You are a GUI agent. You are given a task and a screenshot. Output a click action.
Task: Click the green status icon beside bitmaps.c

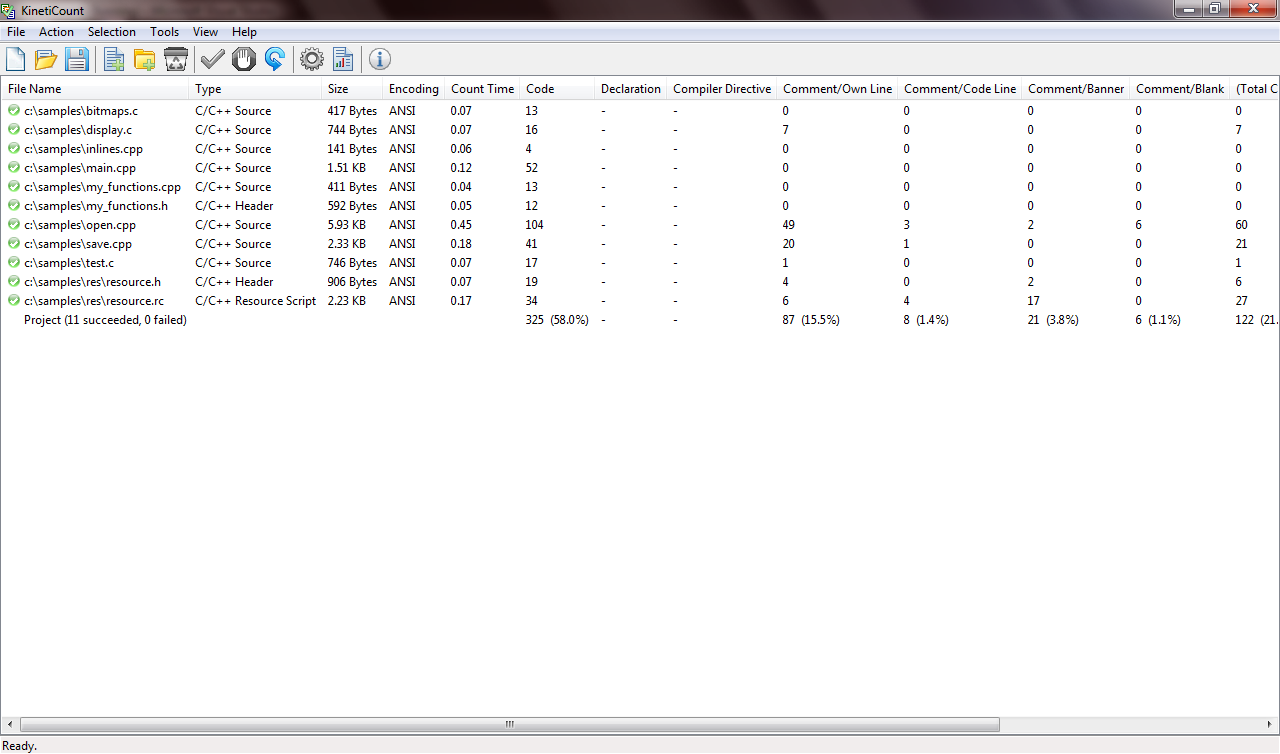tap(14, 110)
